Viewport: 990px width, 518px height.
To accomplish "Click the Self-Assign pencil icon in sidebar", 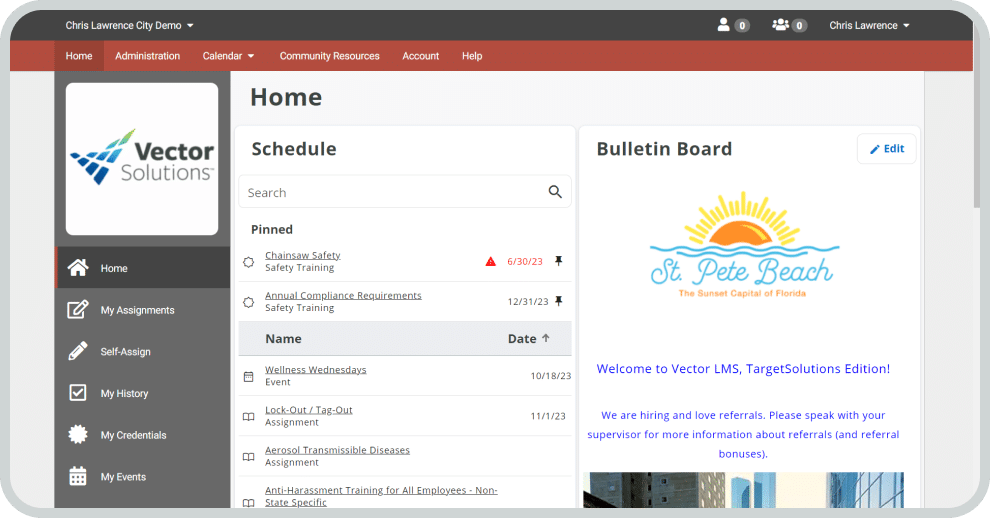I will (x=77, y=351).
